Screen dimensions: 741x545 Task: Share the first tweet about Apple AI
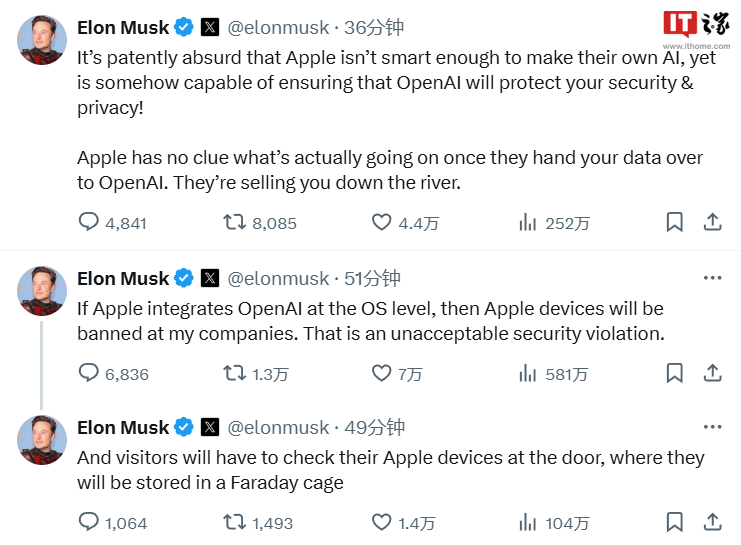click(712, 222)
